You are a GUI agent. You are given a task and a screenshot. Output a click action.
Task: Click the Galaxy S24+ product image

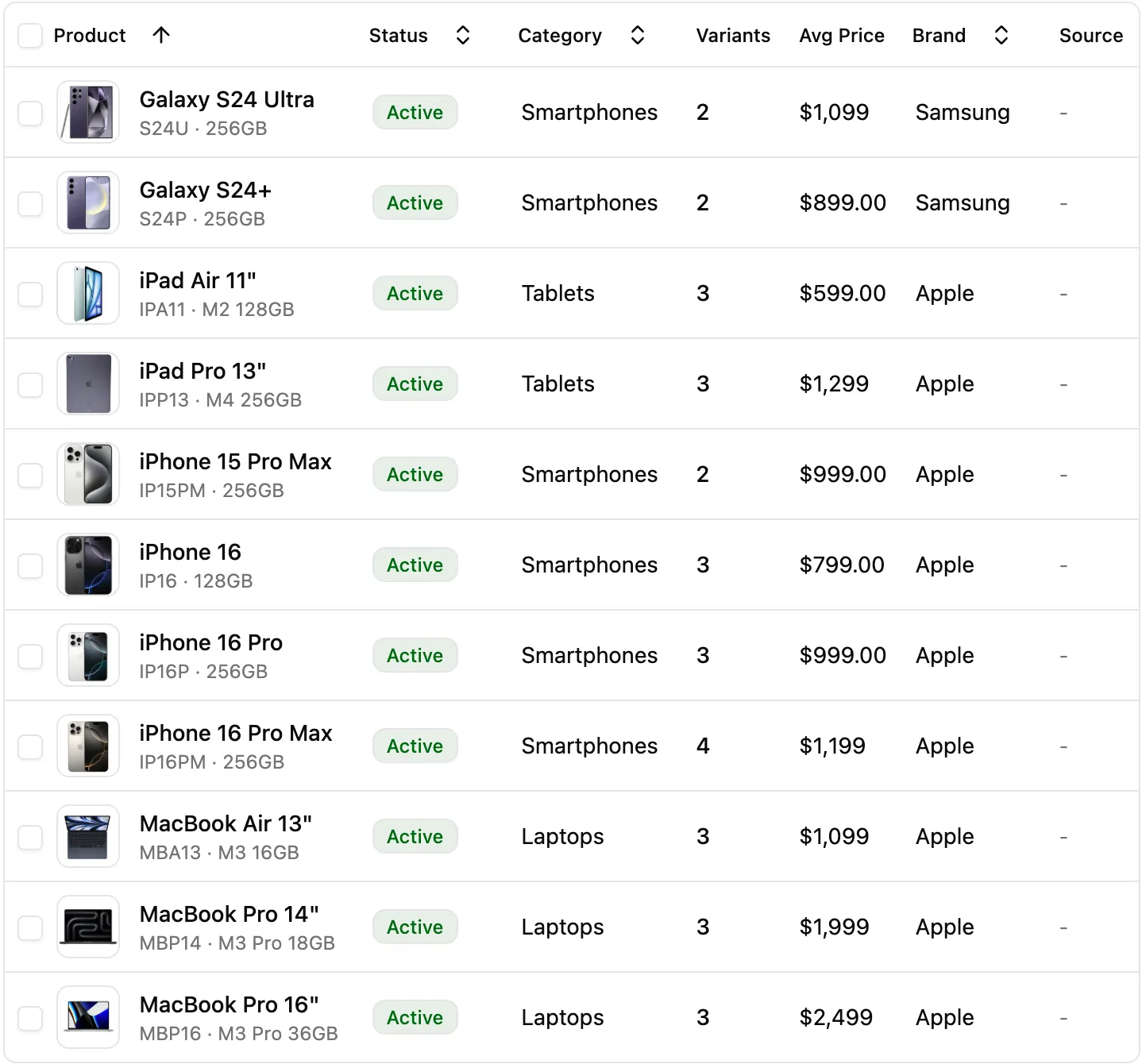click(x=87, y=202)
